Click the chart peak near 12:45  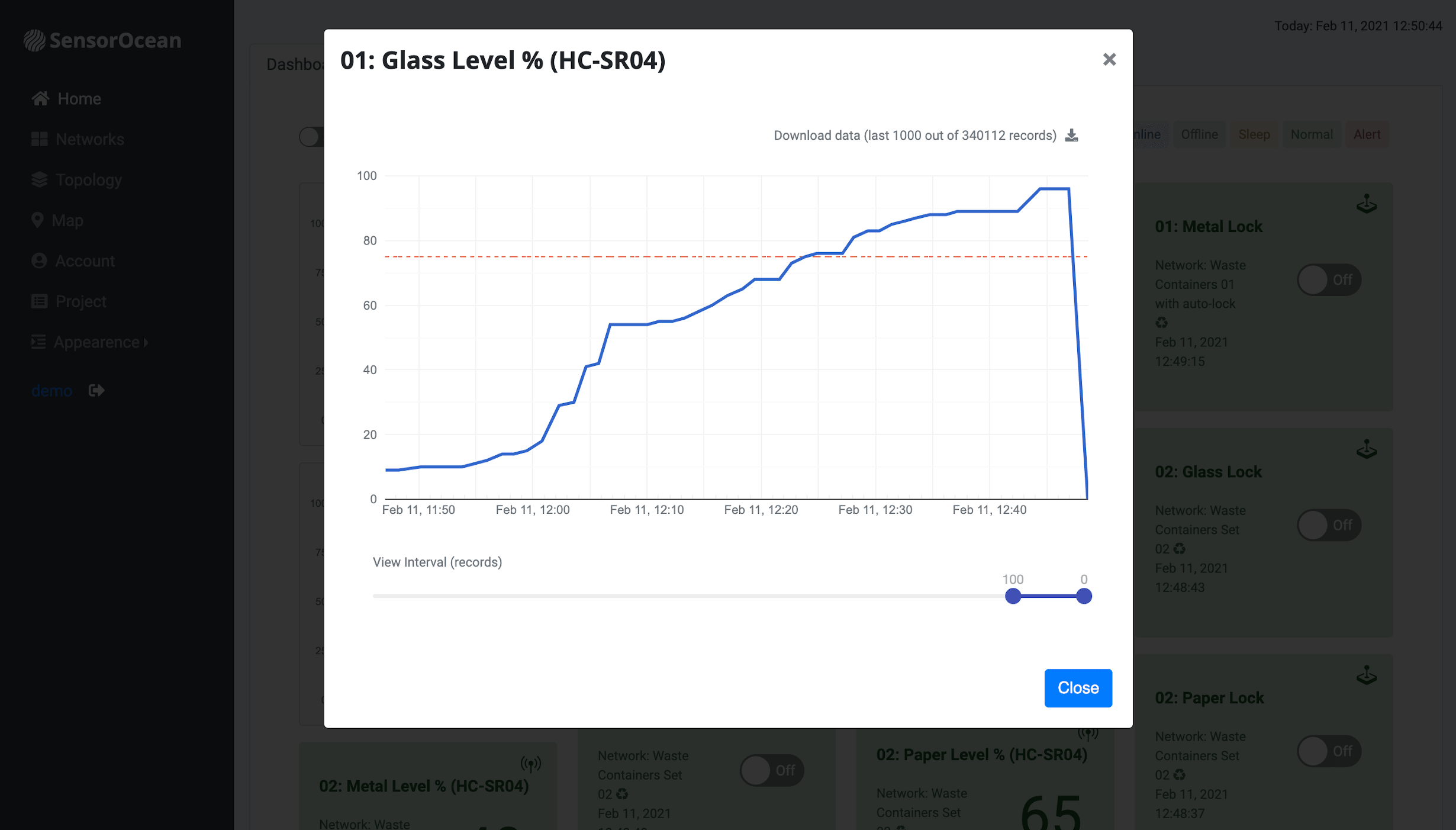tap(1054, 189)
